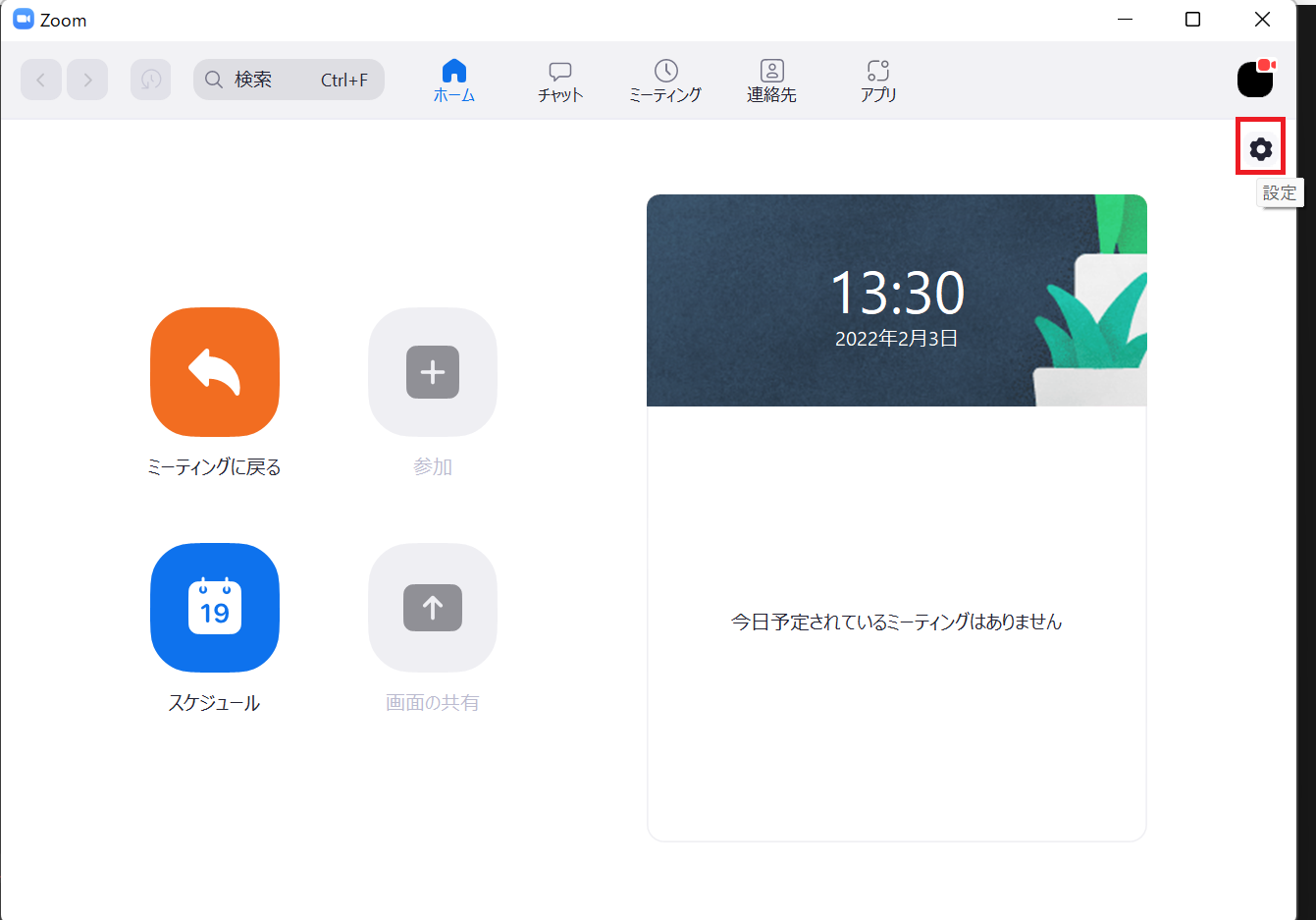
Task: Click the スケジュール text label
Action: point(214,703)
